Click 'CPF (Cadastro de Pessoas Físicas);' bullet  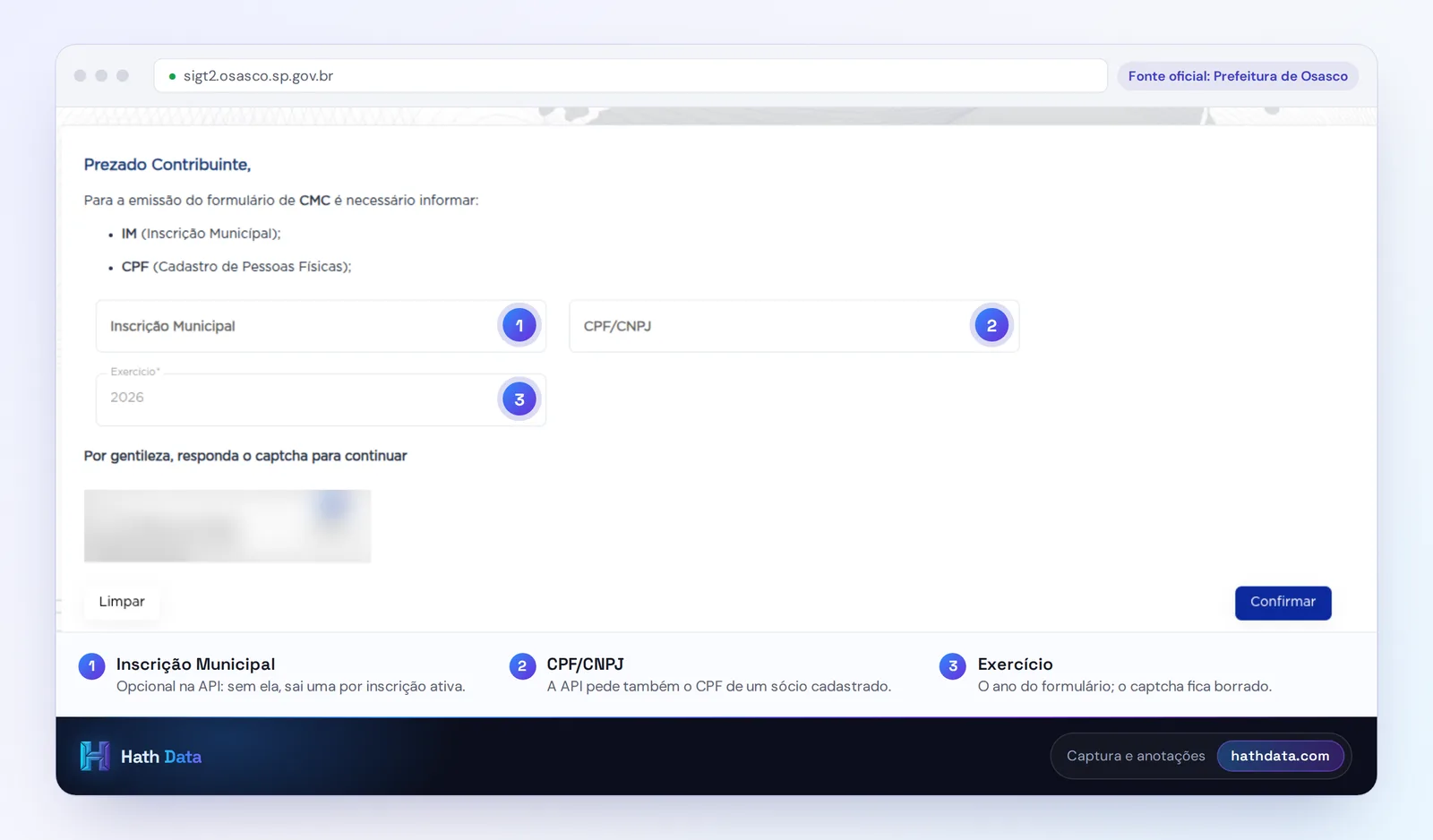coord(236,267)
